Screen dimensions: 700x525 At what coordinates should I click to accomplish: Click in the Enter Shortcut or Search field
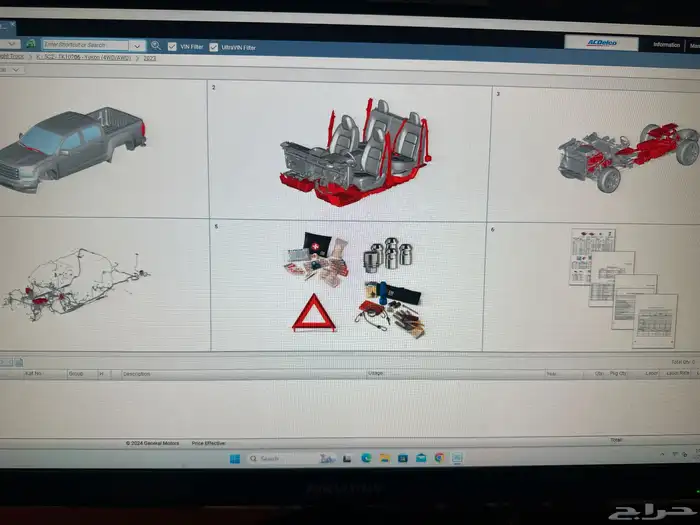(x=85, y=46)
